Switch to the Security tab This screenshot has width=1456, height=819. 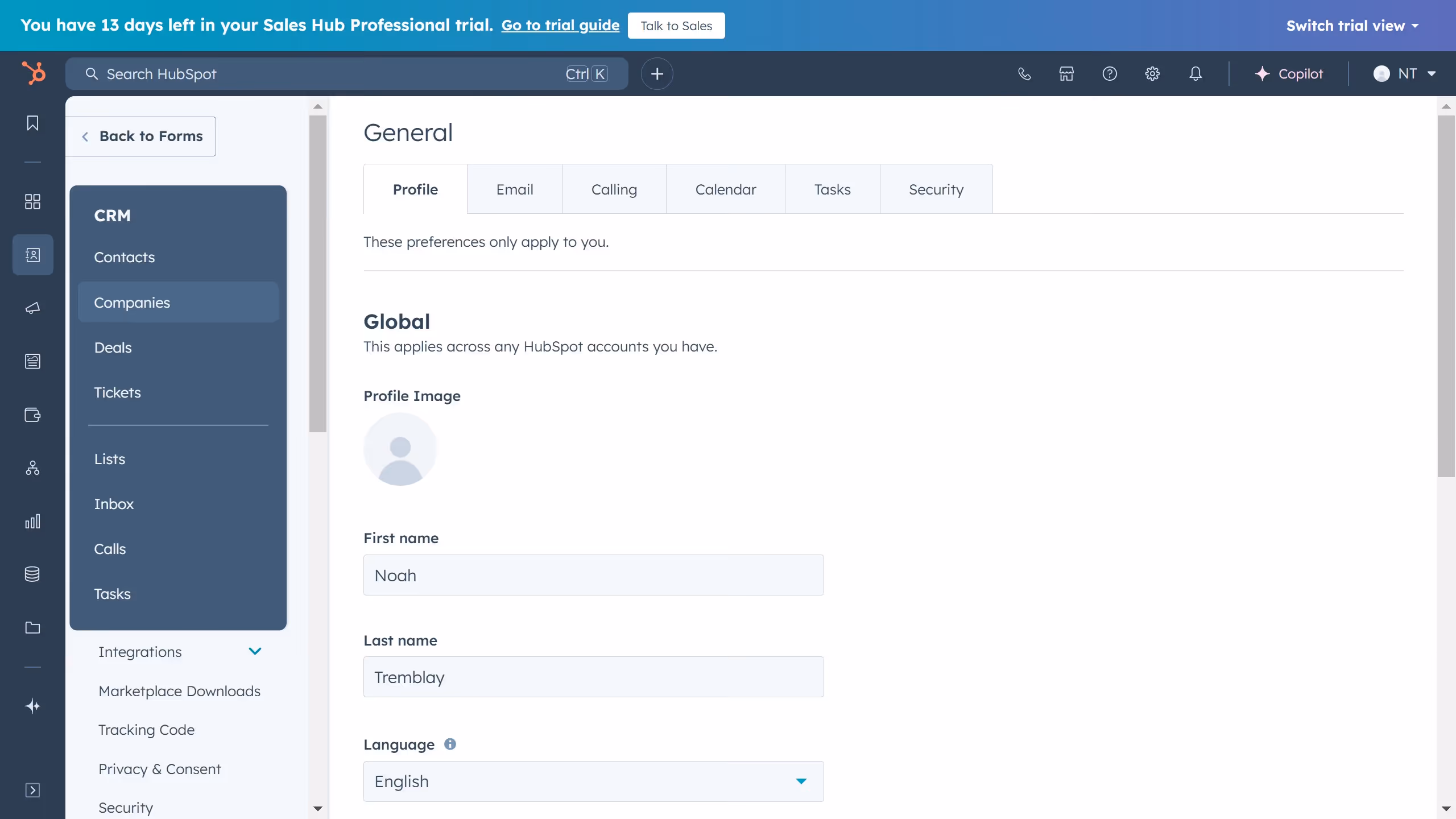pyautogui.click(x=936, y=189)
